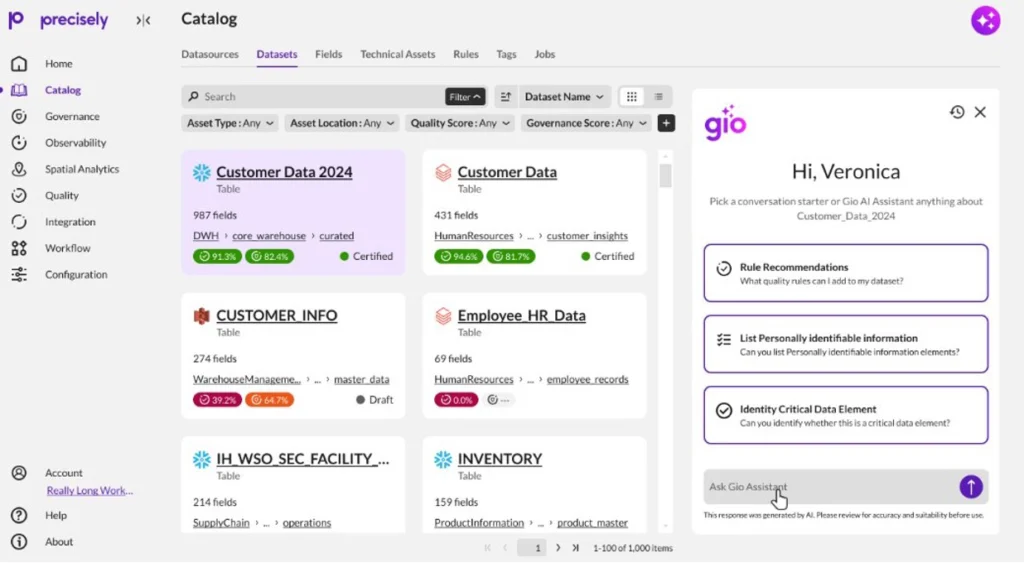1024x563 pixels.
Task: Open Dataset Name sort dropdown
Action: (564, 97)
